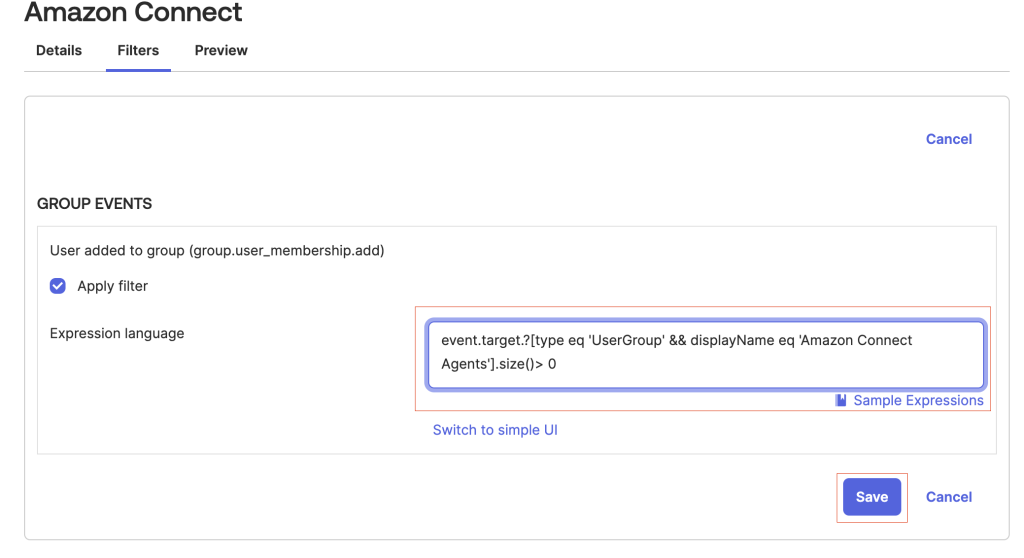This screenshot has width=1024, height=558.
Task: Click the Expression language field label
Action: 117,333
